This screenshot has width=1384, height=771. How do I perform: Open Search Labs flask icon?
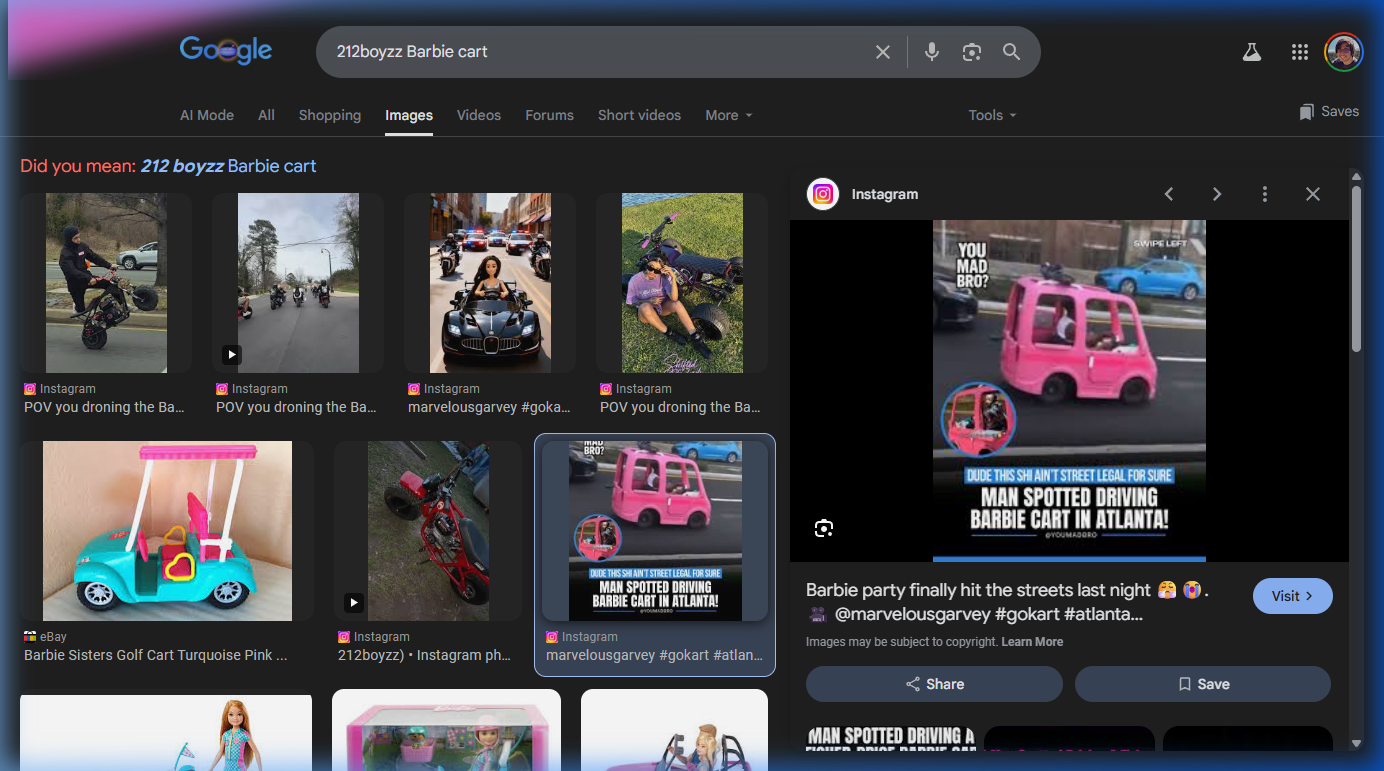pyautogui.click(x=1252, y=52)
